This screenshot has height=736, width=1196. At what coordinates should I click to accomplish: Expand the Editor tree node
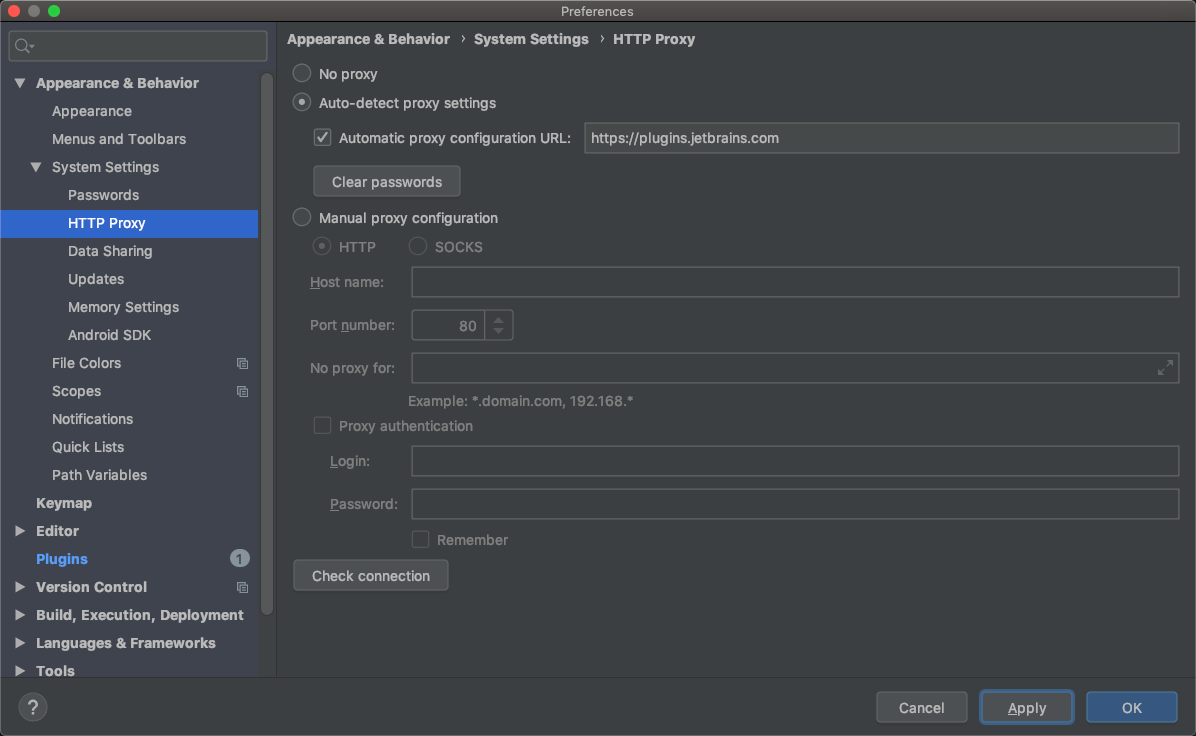20,531
